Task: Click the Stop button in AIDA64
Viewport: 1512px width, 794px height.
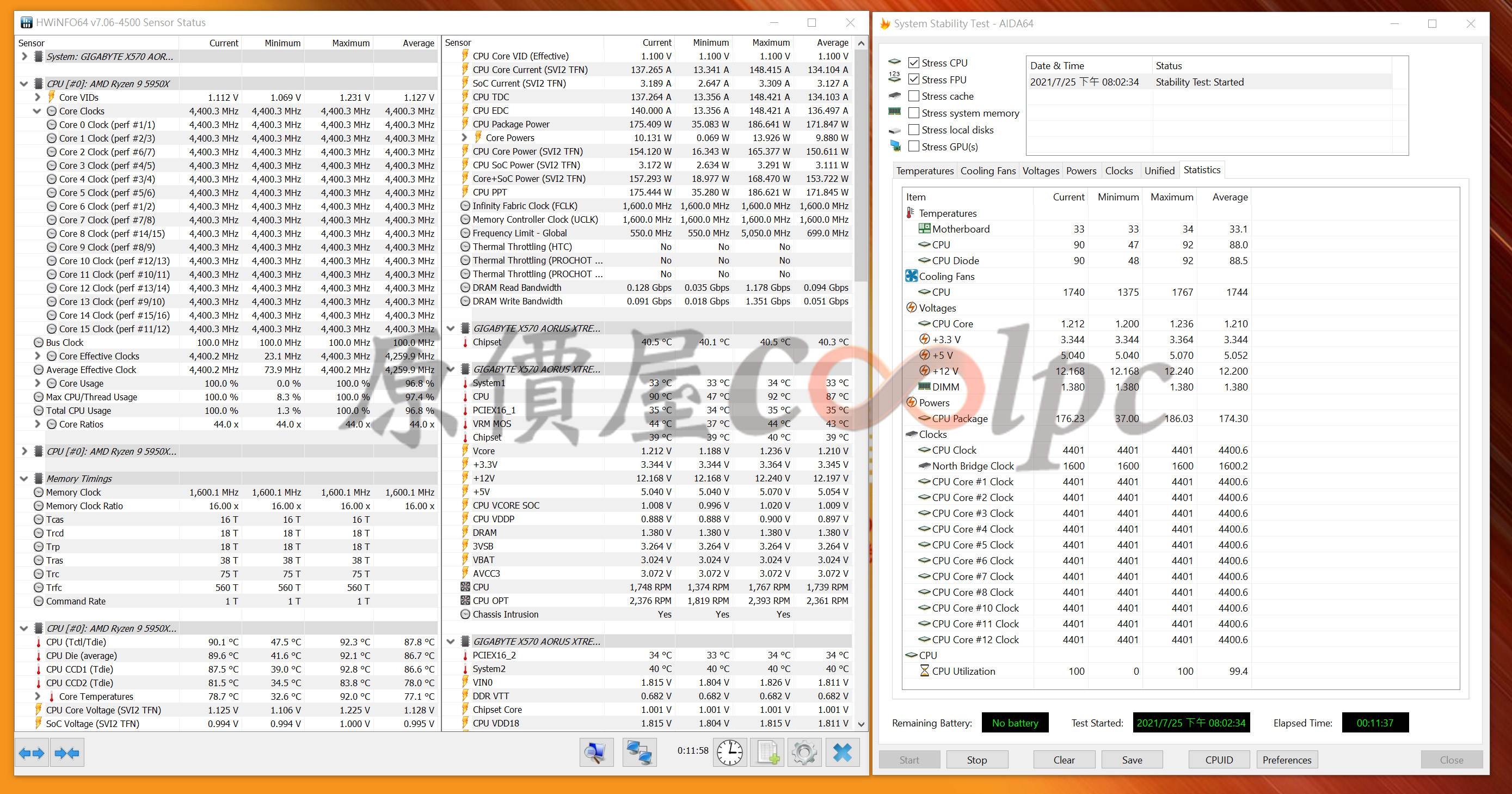Action: 976,759
